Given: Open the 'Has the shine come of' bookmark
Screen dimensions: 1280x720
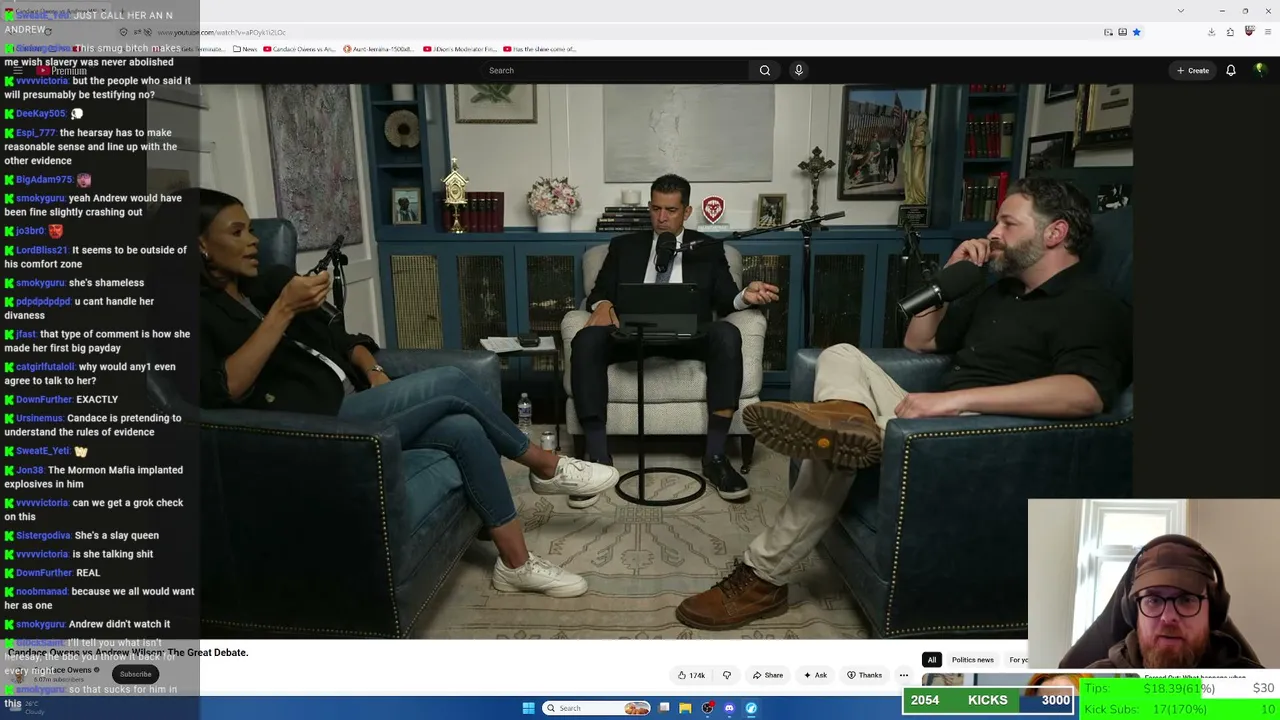Looking at the screenshot, I should [x=540, y=49].
